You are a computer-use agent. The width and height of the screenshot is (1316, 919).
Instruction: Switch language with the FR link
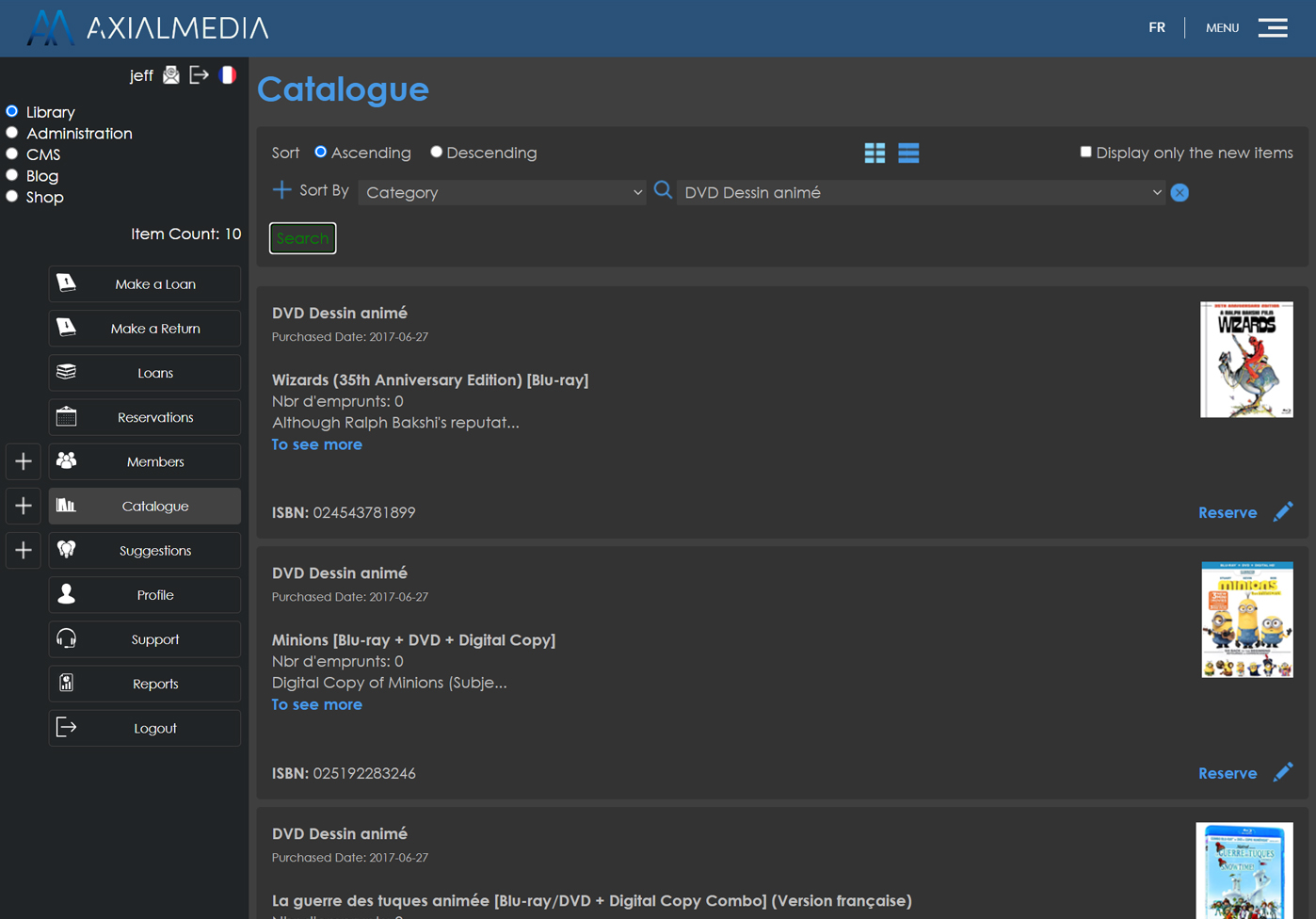1157,28
